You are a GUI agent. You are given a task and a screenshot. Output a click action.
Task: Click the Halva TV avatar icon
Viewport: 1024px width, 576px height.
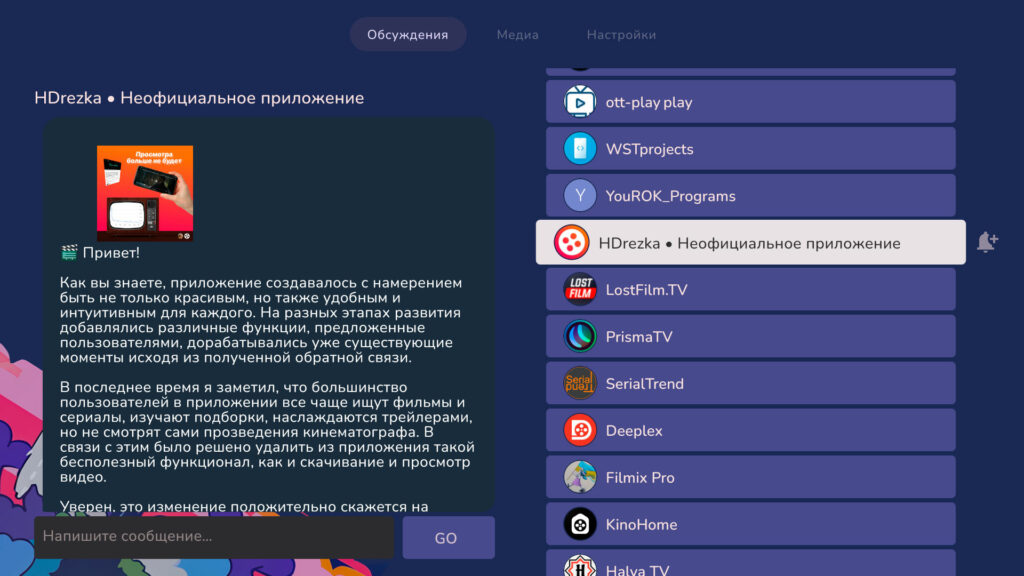pyautogui.click(x=580, y=566)
